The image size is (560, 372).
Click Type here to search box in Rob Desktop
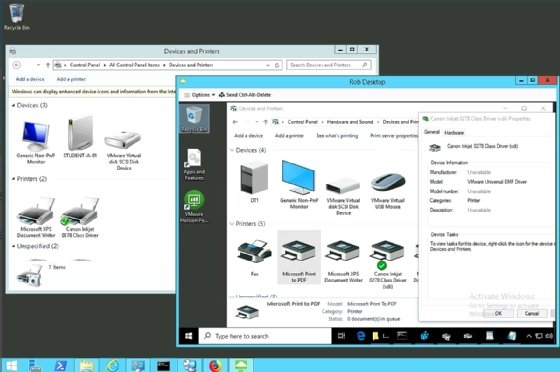(265, 336)
